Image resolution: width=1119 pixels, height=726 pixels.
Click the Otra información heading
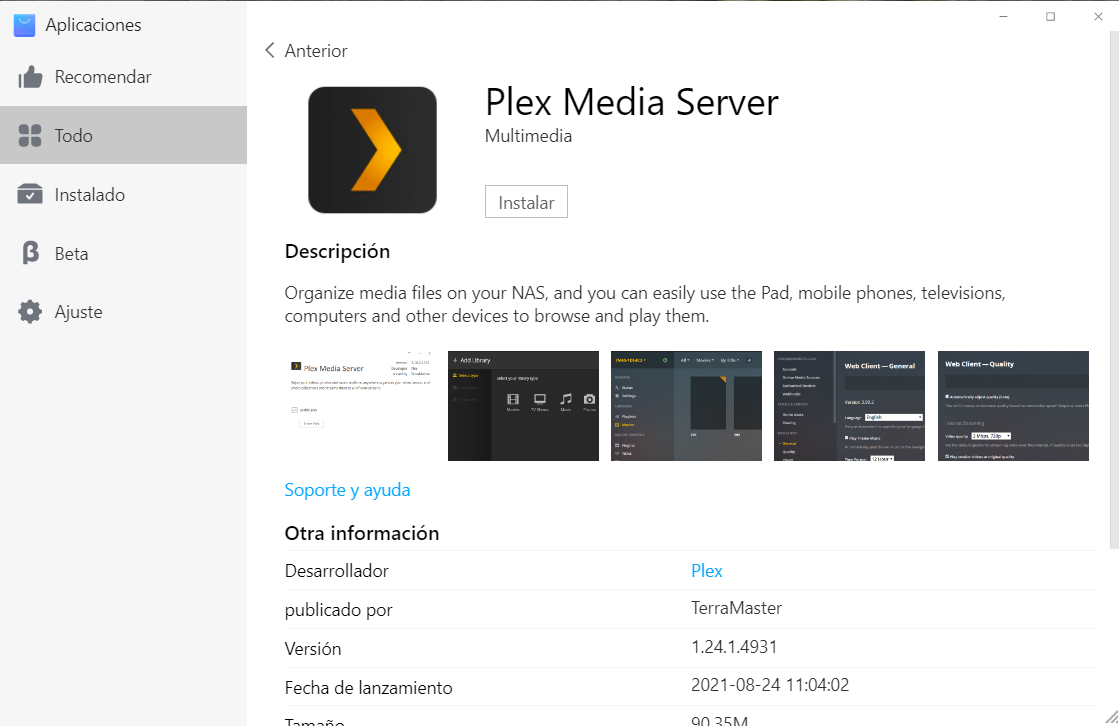362,533
